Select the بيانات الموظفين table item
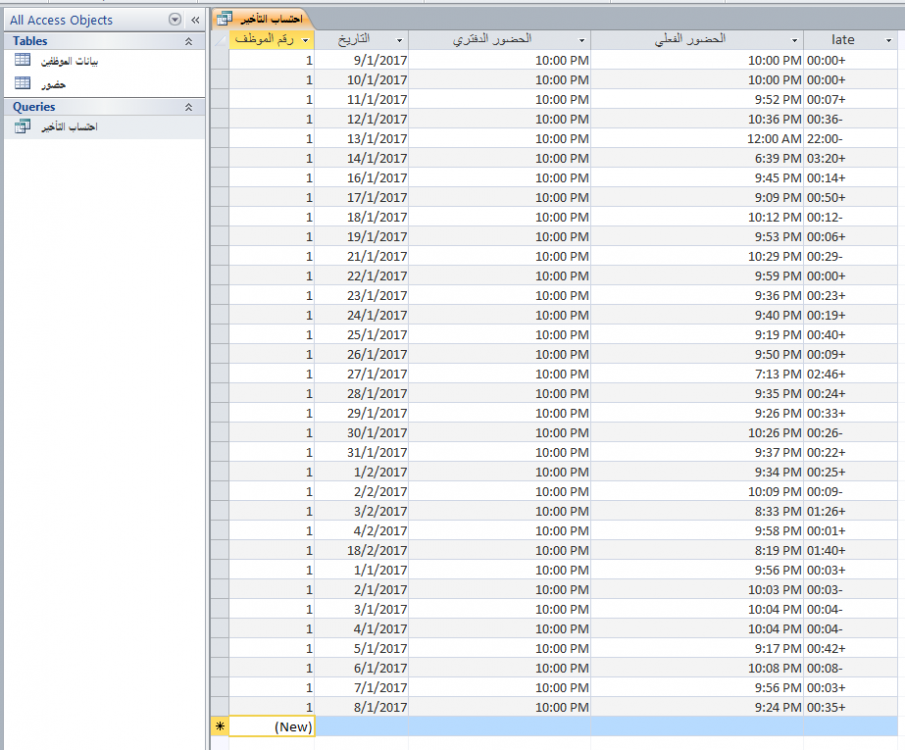 point(104,61)
